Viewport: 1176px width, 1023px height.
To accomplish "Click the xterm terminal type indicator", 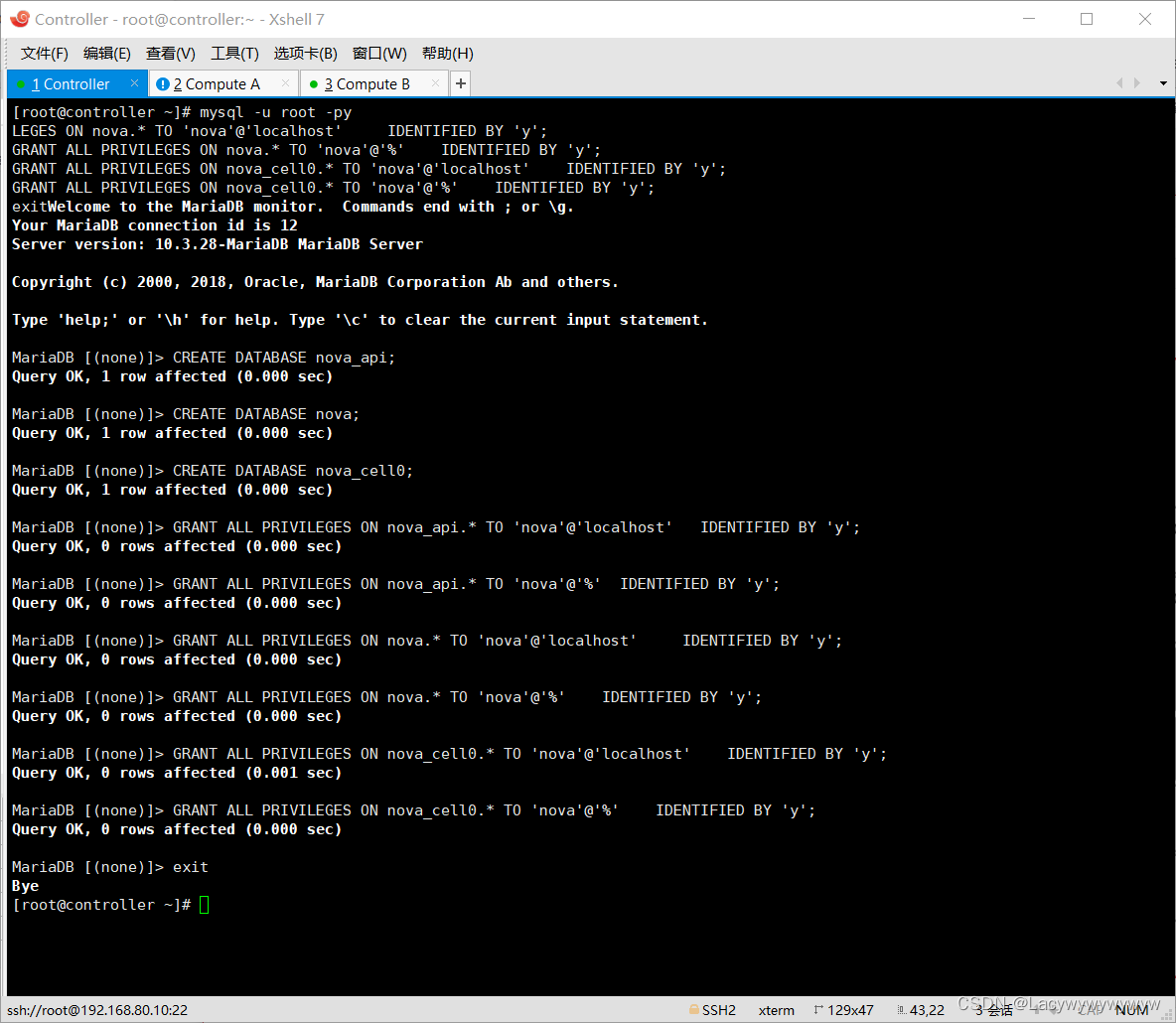I will (x=776, y=1009).
